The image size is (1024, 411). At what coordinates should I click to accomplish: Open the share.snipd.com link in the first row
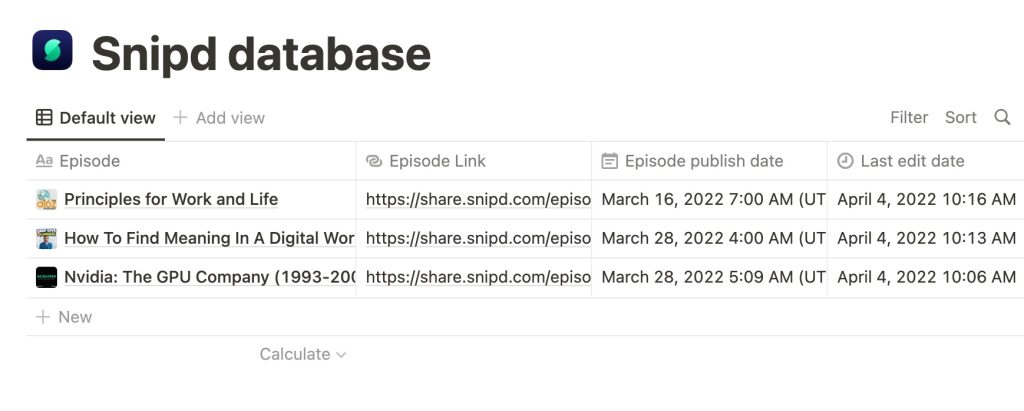click(x=478, y=199)
